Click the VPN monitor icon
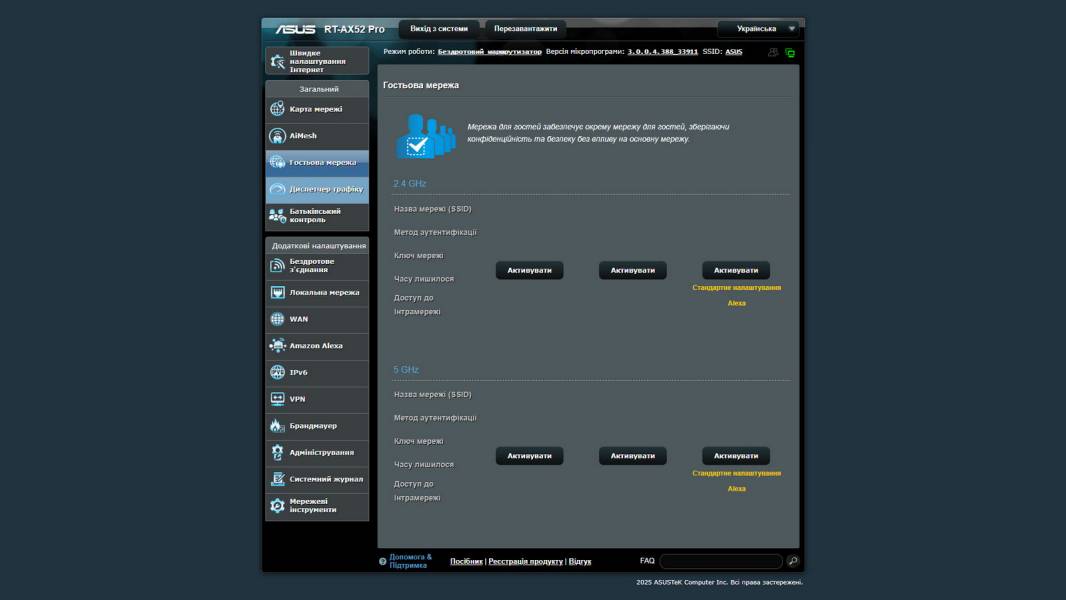 tap(278, 399)
